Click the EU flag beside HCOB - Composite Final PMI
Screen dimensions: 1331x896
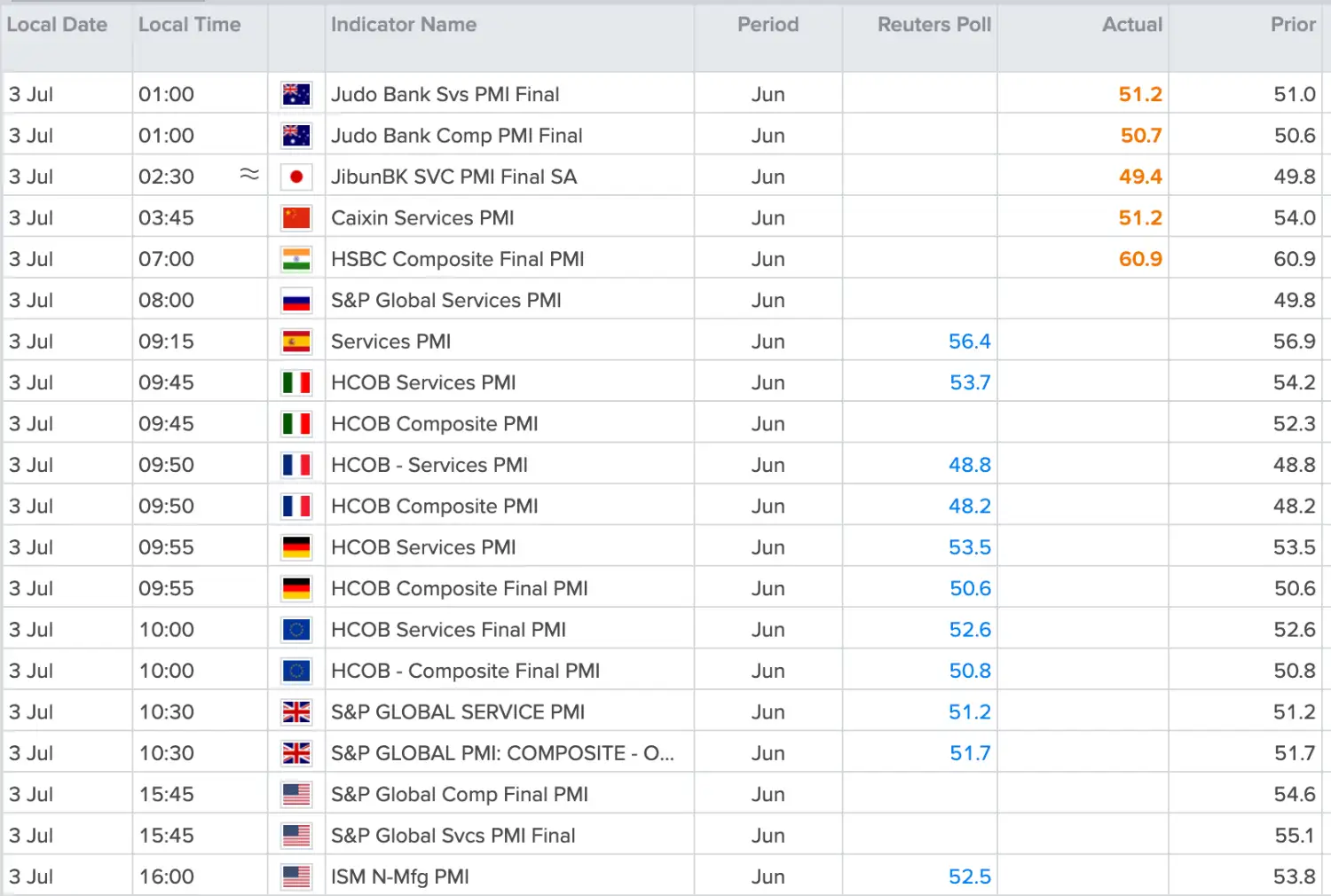tap(296, 672)
